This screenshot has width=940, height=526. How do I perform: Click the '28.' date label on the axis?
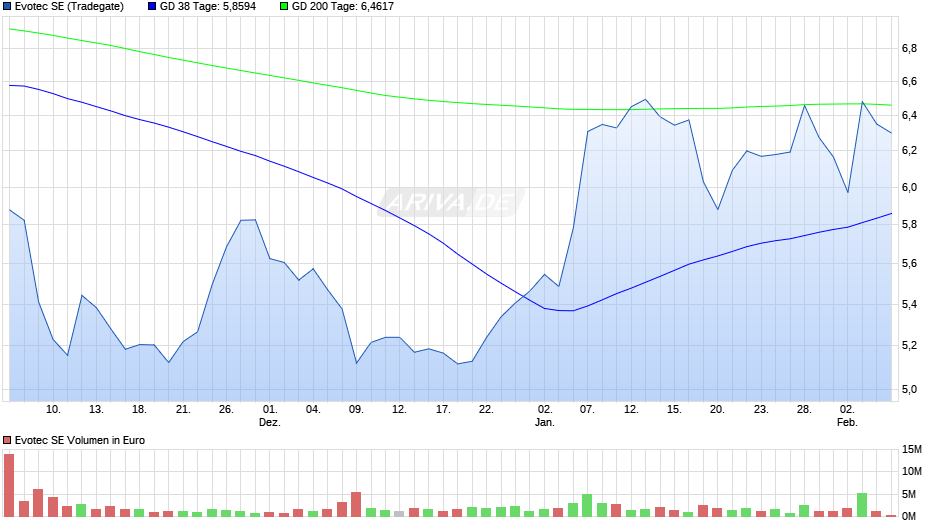(x=804, y=409)
